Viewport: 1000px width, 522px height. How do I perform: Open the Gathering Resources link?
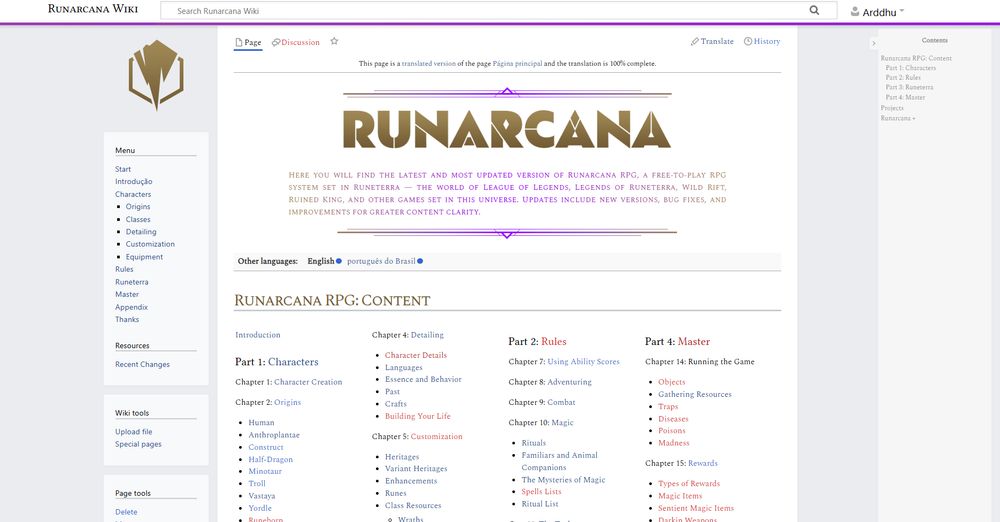(x=695, y=394)
